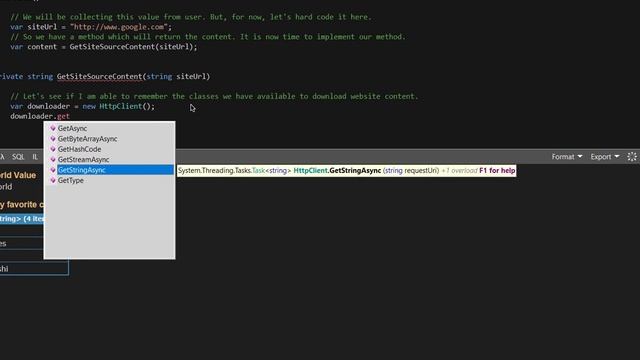
Task: Click the method icon beside GetStreamAsync
Action: point(53,160)
